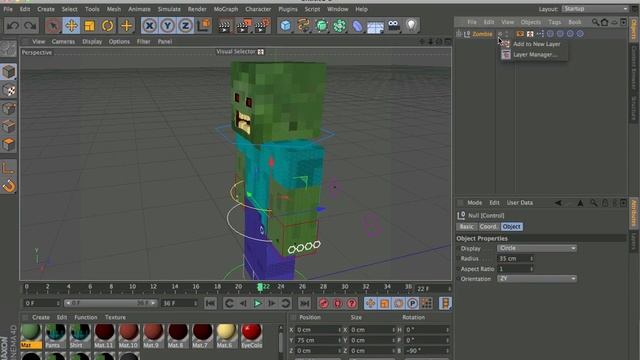Open the Layout Startup dropdown

coord(595,9)
